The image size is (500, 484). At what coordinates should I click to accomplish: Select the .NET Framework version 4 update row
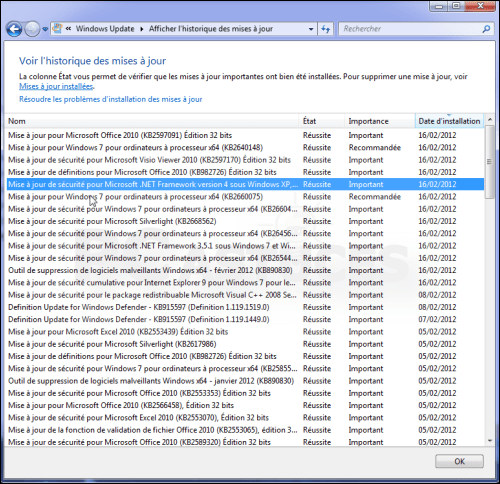point(245,184)
